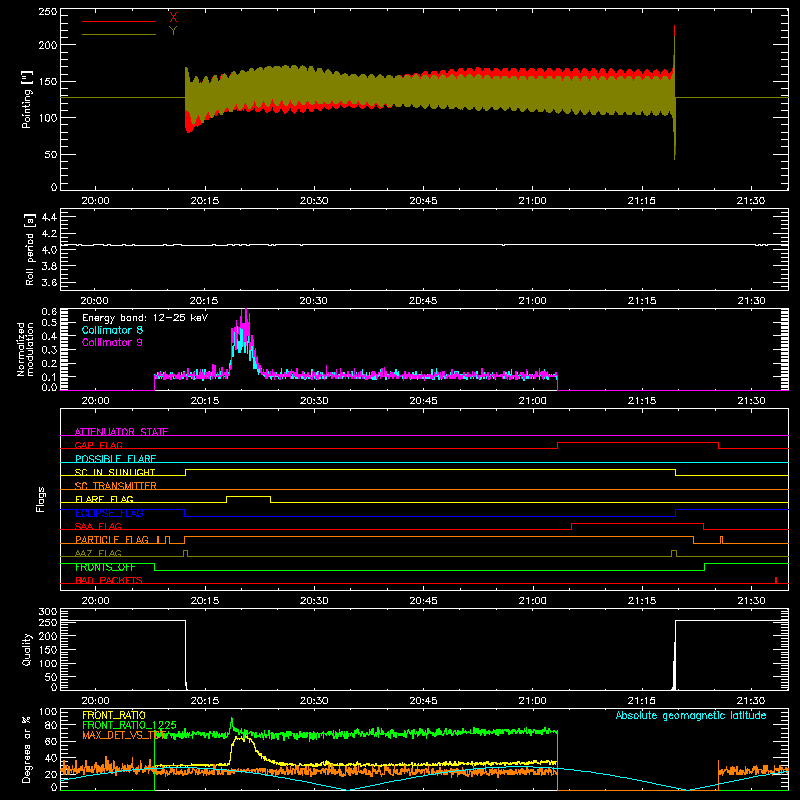Click the BAD_PACKETS spike near 21:33
Screen dimensions: 800x800
(x=776, y=580)
